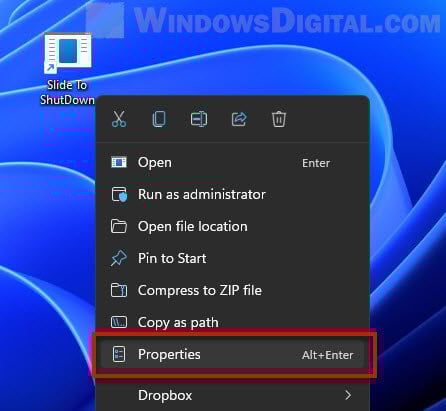Click the Cut scissors icon
This screenshot has height=411, width=446.
pyautogui.click(x=119, y=119)
